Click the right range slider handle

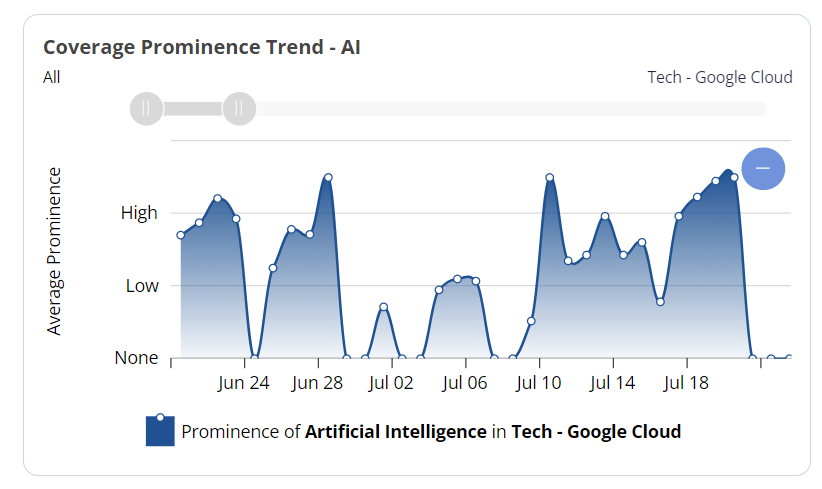coord(239,108)
